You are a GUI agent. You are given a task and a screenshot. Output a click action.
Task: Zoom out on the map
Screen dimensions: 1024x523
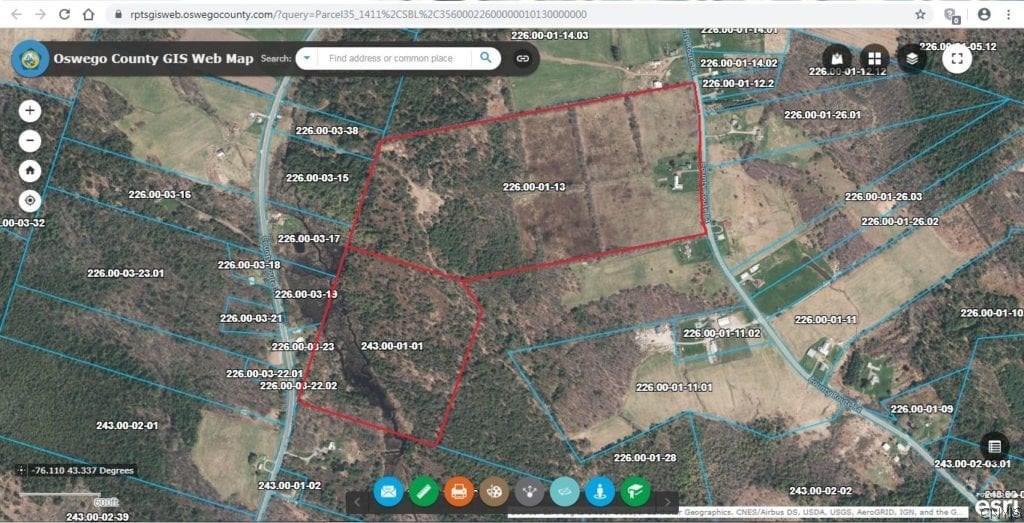click(x=30, y=141)
